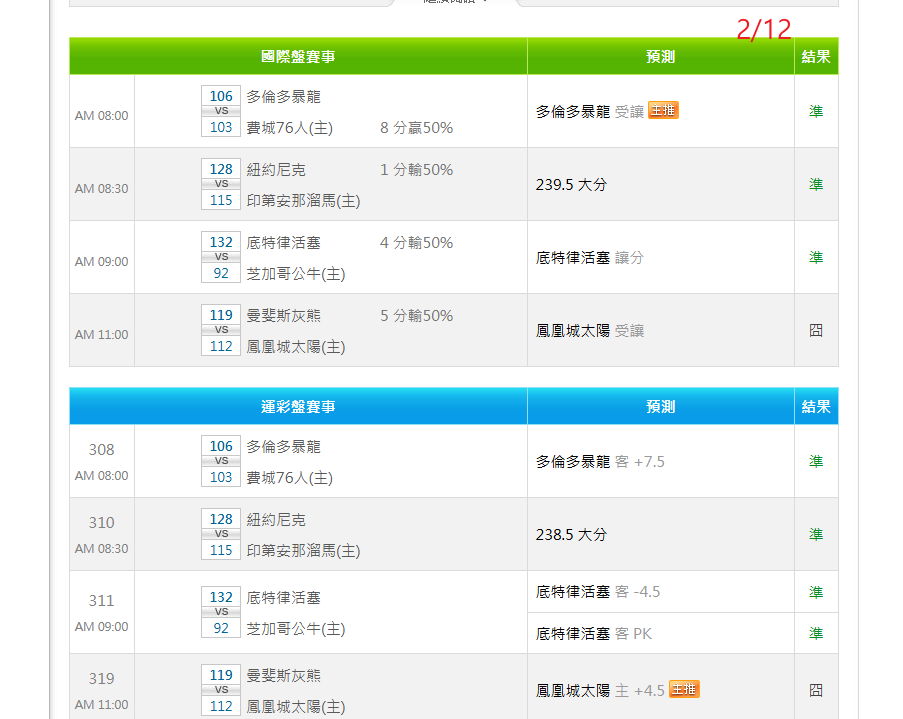Click the VS icon for 底特律活塞 in 國際盤賽事
This screenshot has width=903, height=719.
[x=221, y=257]
